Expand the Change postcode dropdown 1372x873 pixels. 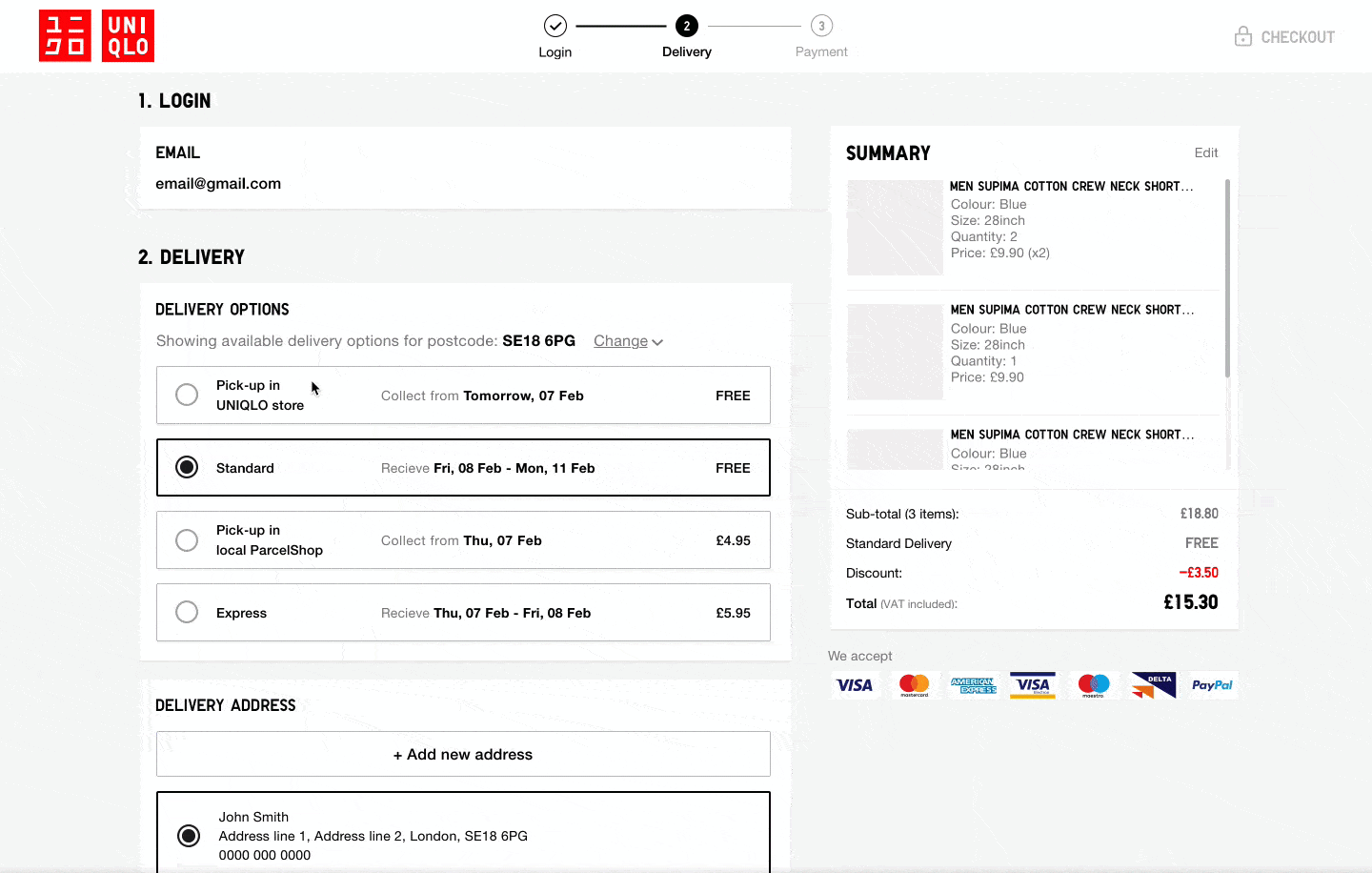click(x=628, y=341)
